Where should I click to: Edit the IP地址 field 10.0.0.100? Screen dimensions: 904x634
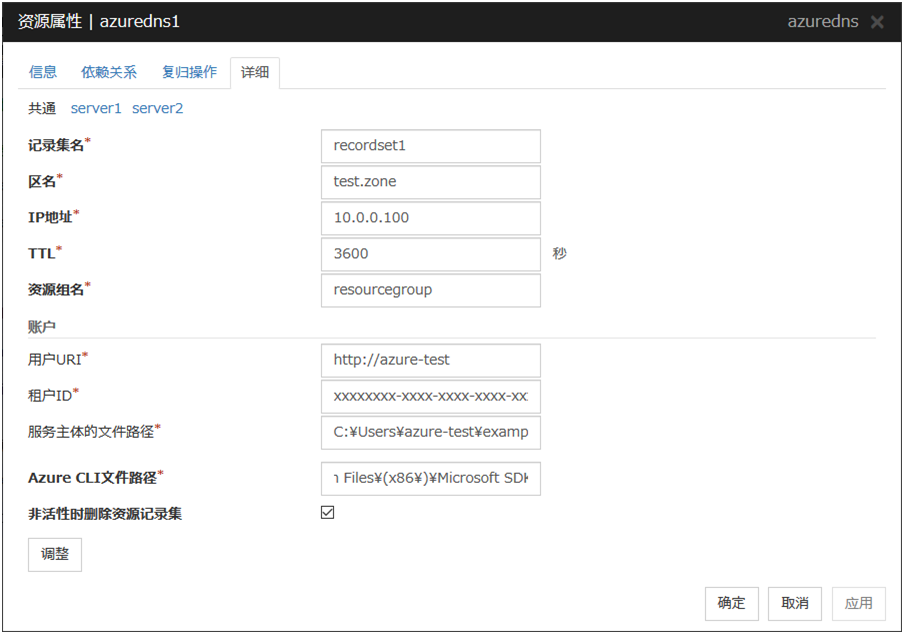pos(430,218)
